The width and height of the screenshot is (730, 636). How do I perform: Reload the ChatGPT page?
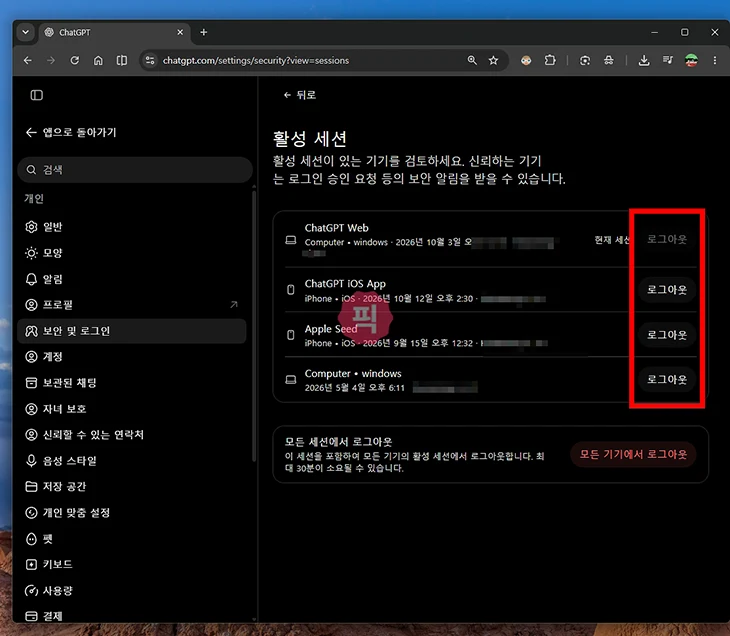(74, 61)
